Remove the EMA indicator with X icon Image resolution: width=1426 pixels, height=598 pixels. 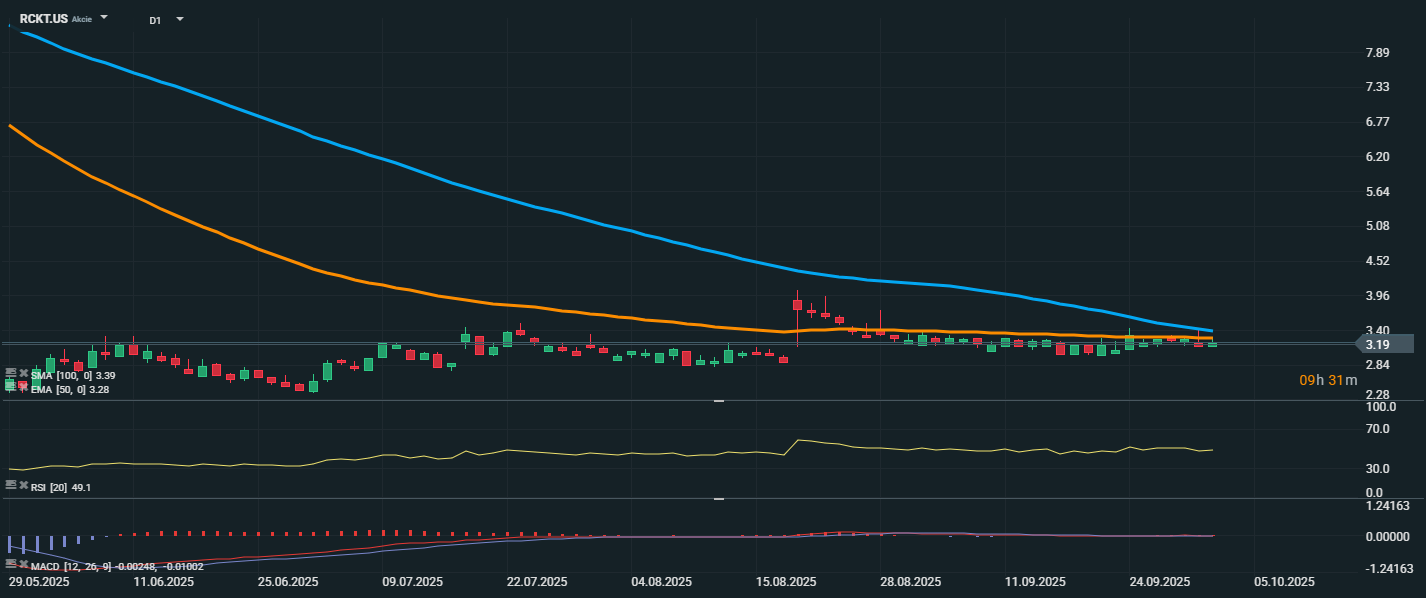(x=23, y=389)
